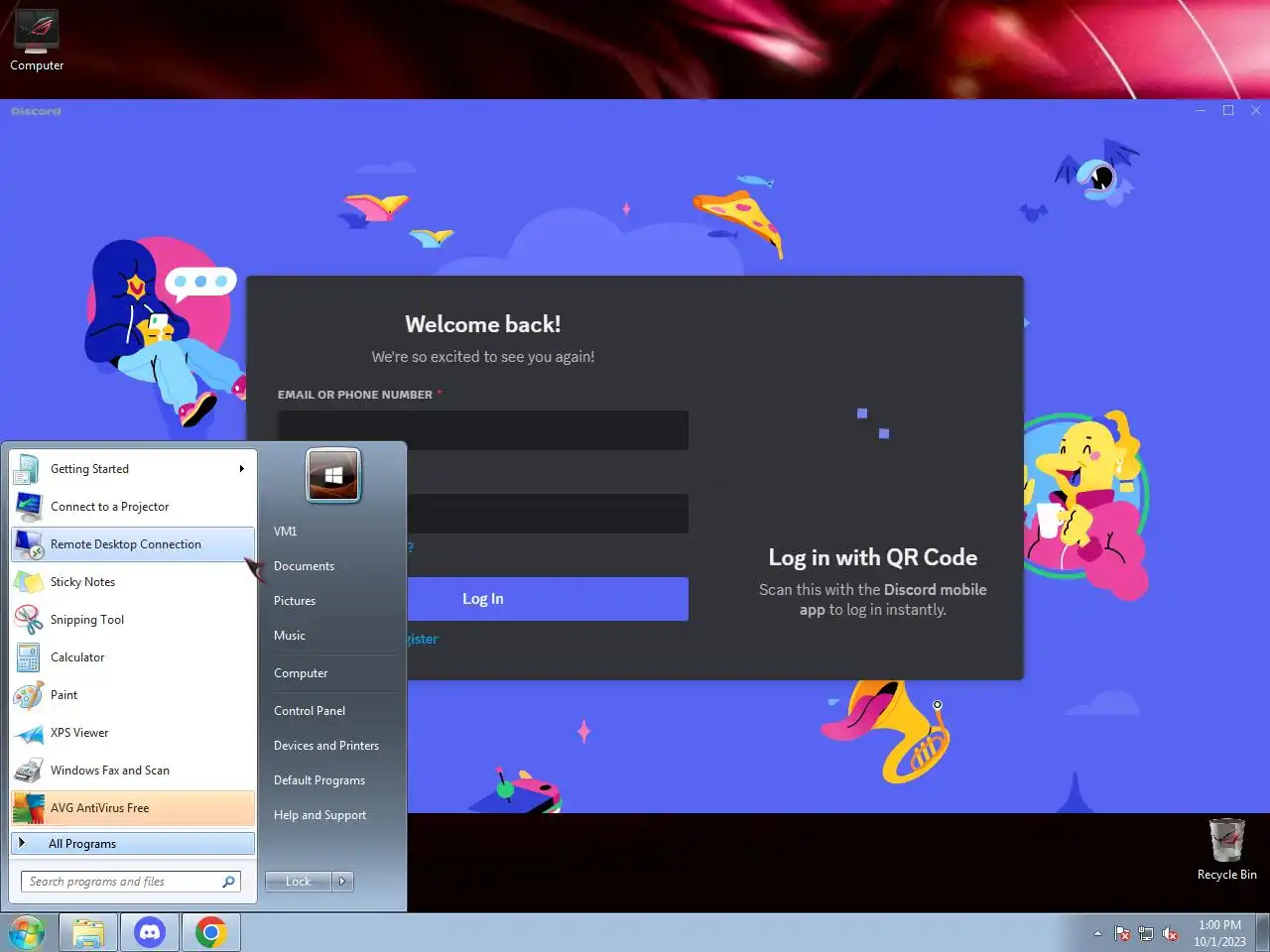Screen dimensions: 1270x952
Task: Open the Recycle Bin desktop icon
Action: click(1226, 850)
